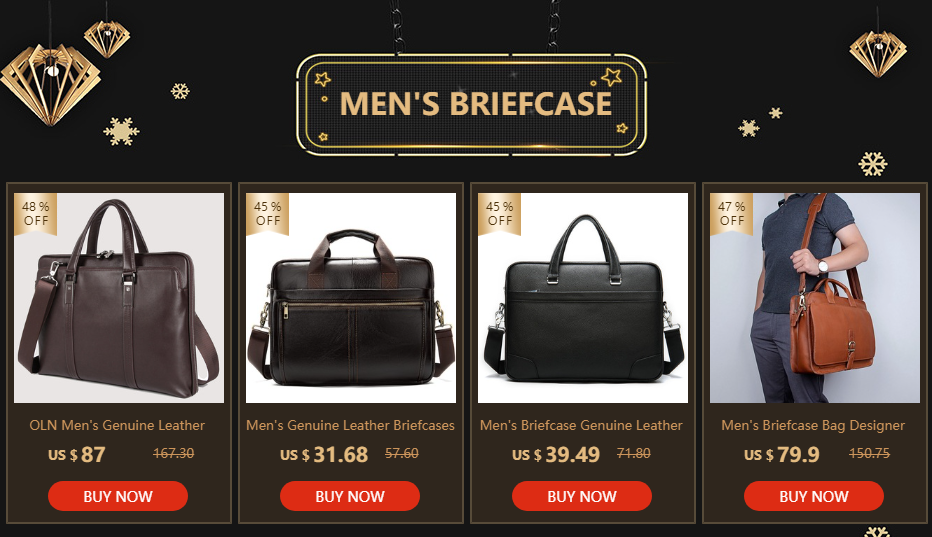Click the Men's Briefcase banner sign
The image size is (932, 537).
471,105
